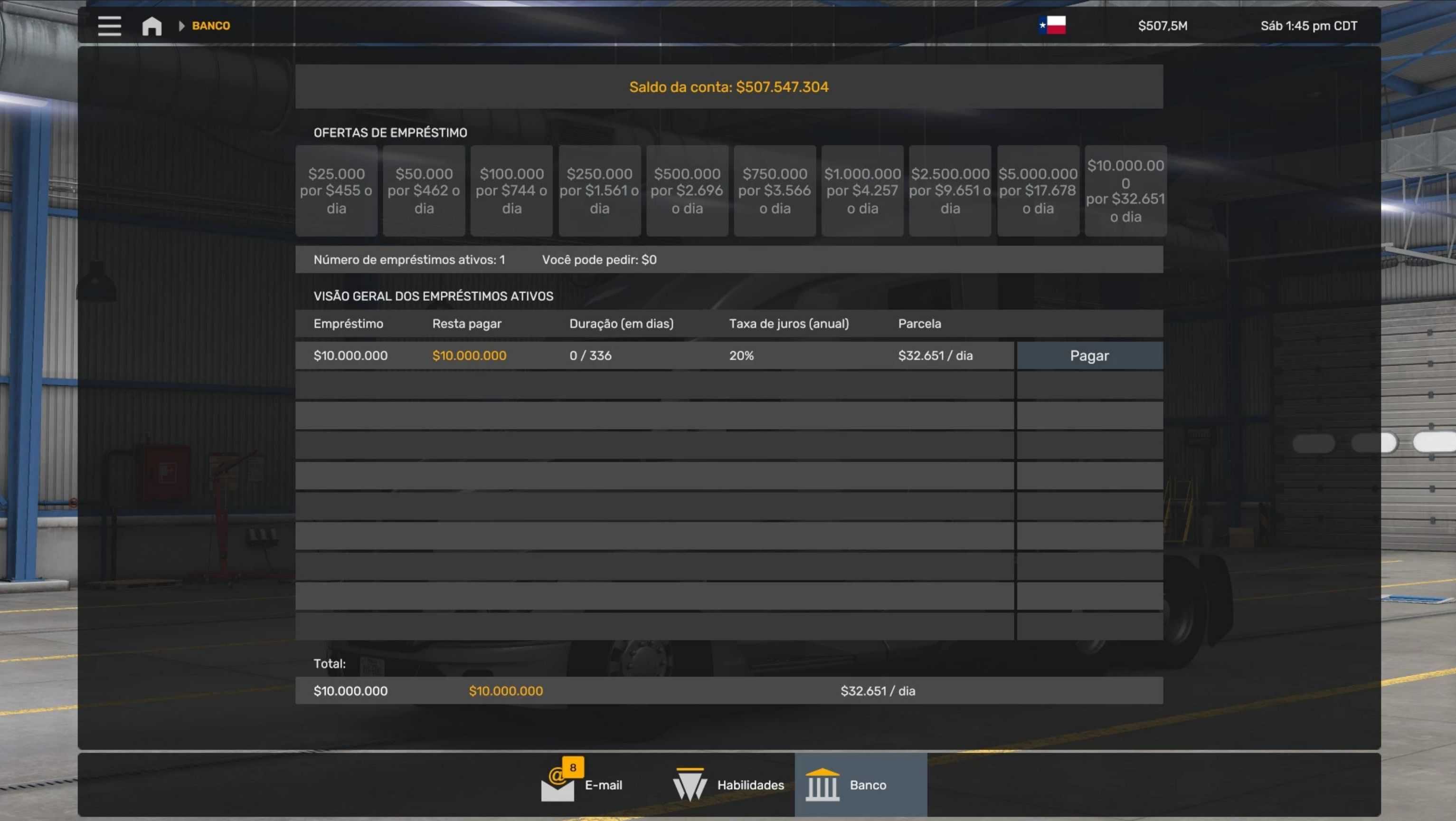Pick the $10.000.000 loan offer
Viewport: 1456px width, 821px height.
1125,191
